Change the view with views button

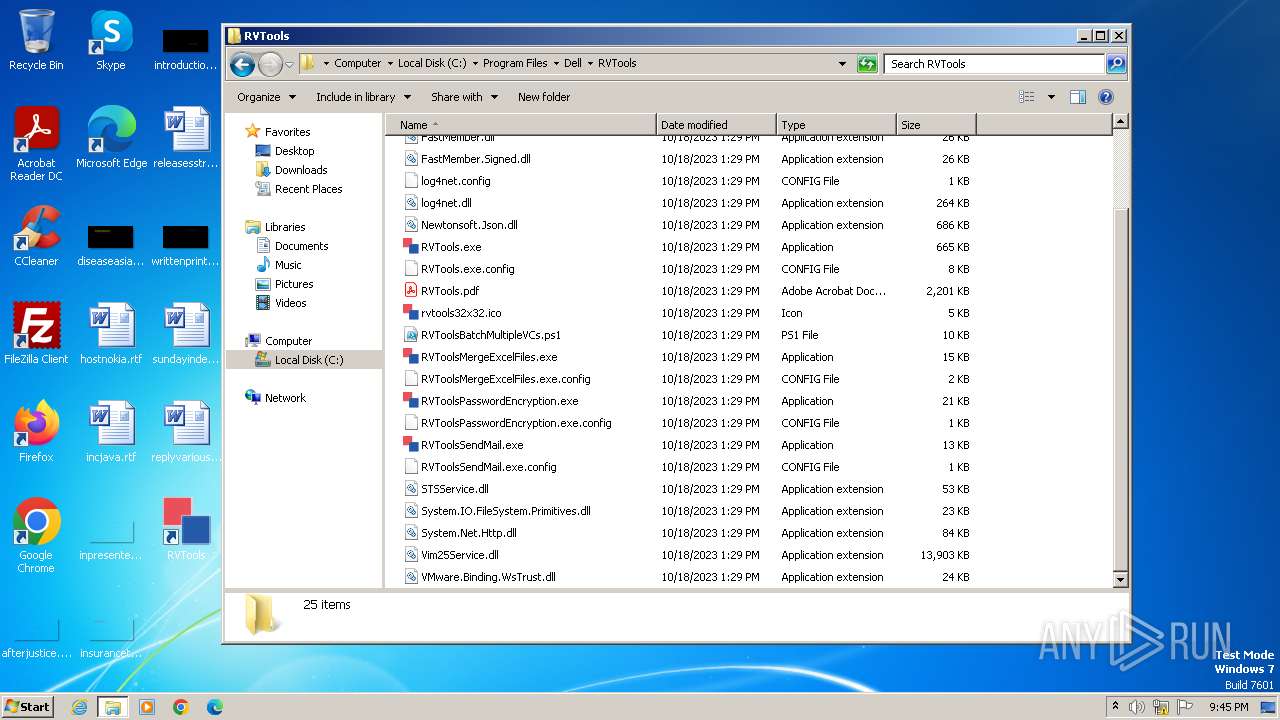pyautogui.click(x=1027, y=97)
